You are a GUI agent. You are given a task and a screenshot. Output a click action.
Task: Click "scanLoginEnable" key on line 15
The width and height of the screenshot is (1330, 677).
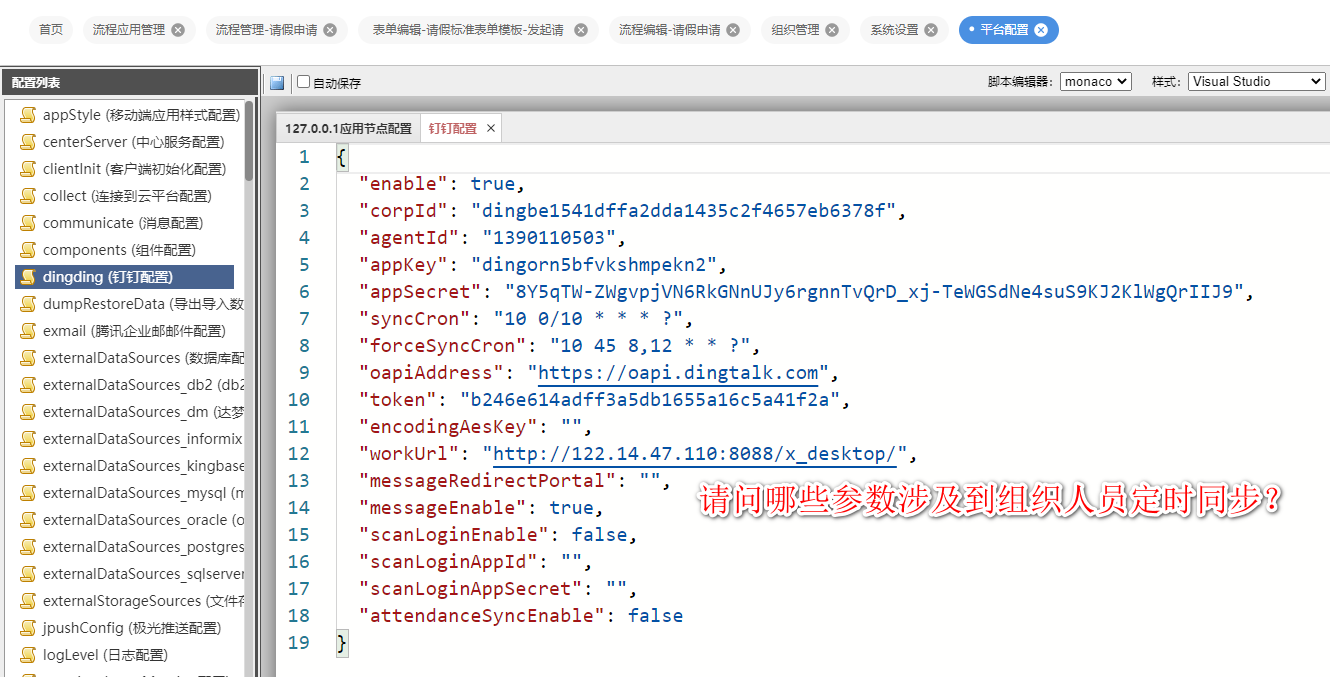455,535
